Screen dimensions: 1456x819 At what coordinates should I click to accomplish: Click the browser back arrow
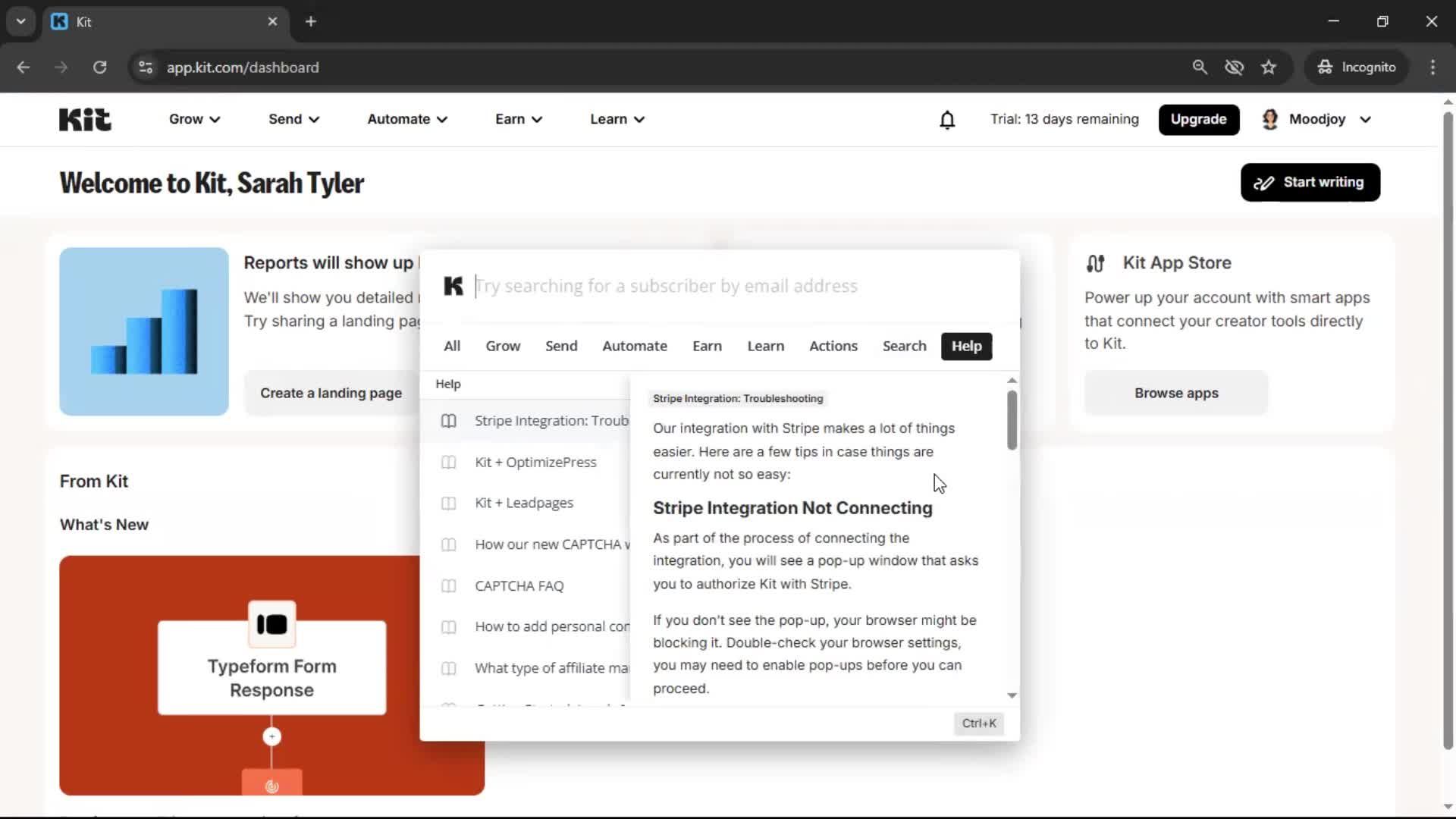[x=23, y=67]
